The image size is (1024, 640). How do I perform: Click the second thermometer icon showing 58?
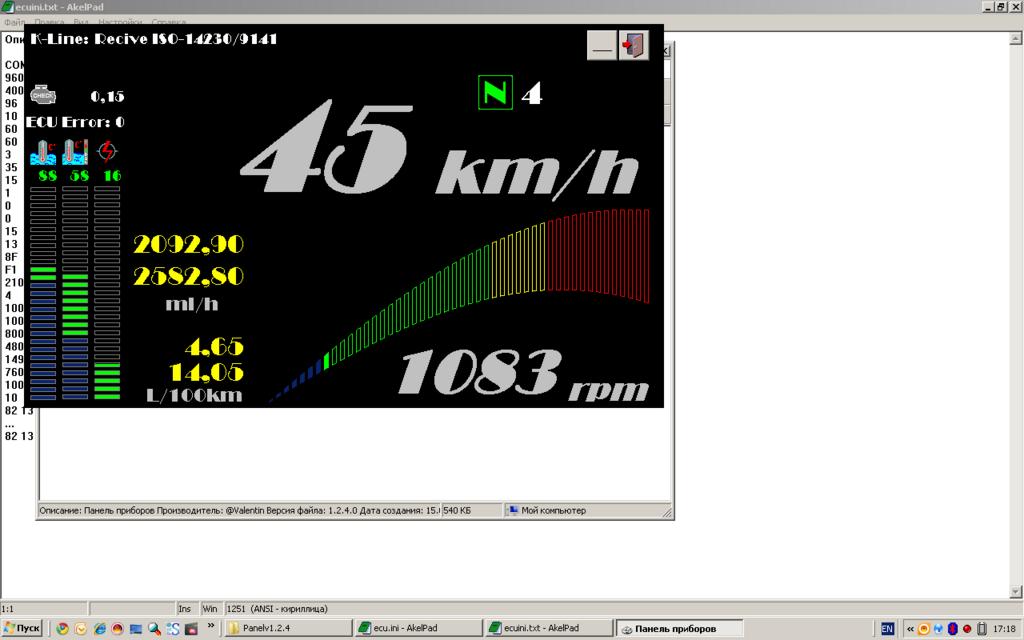[x=75, y=152]
